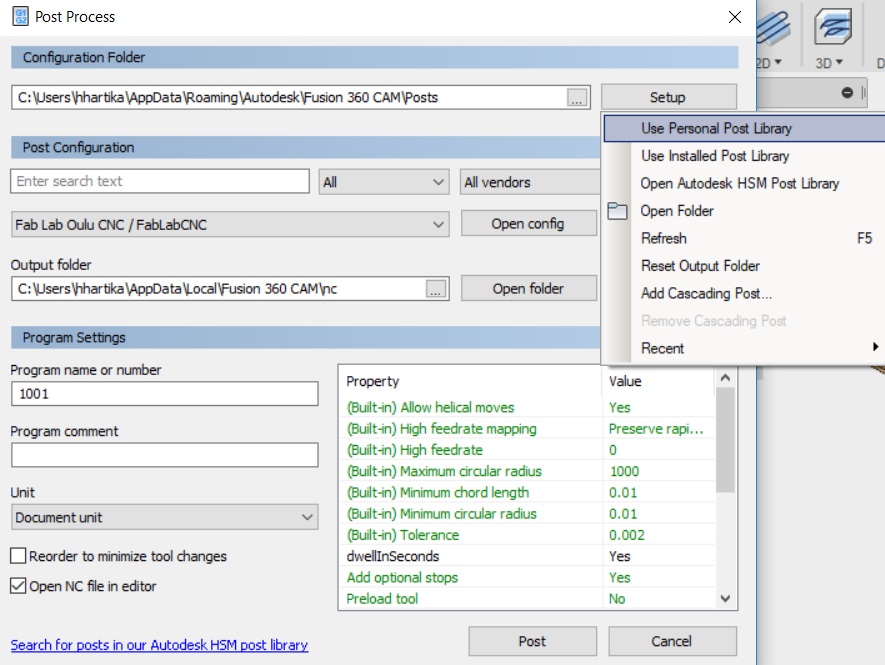Open the All post type filter dropdown
The width and height of the screenshot is (885, 665).
(x=384, y=182)
